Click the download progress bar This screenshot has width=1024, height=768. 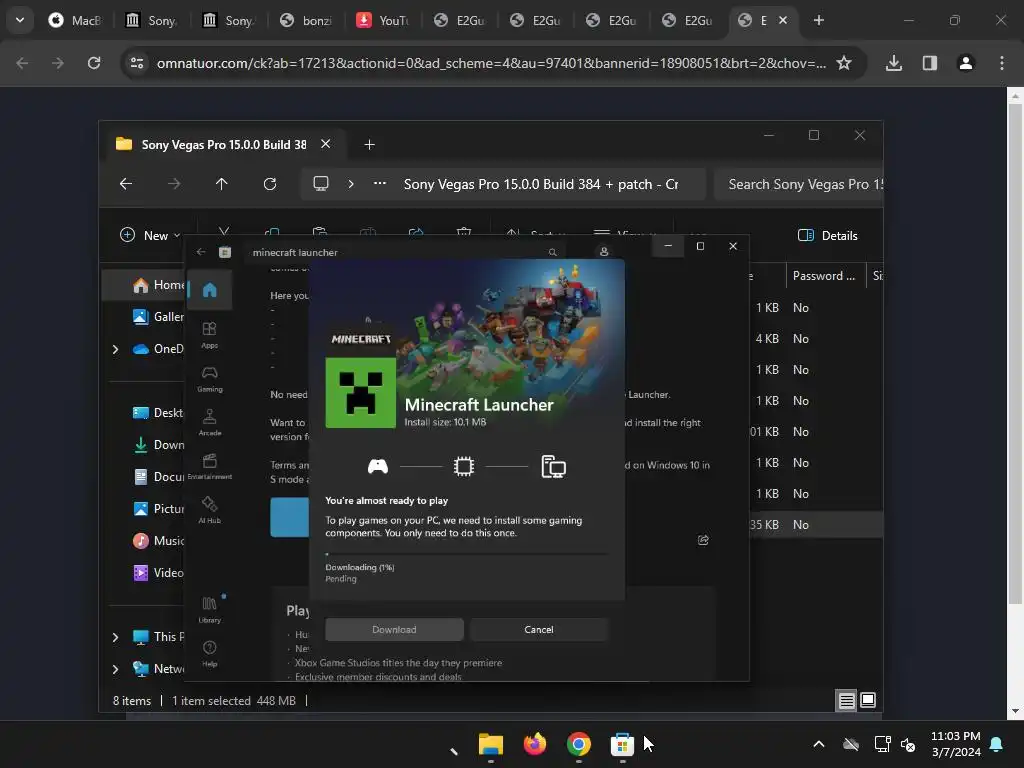466,554
